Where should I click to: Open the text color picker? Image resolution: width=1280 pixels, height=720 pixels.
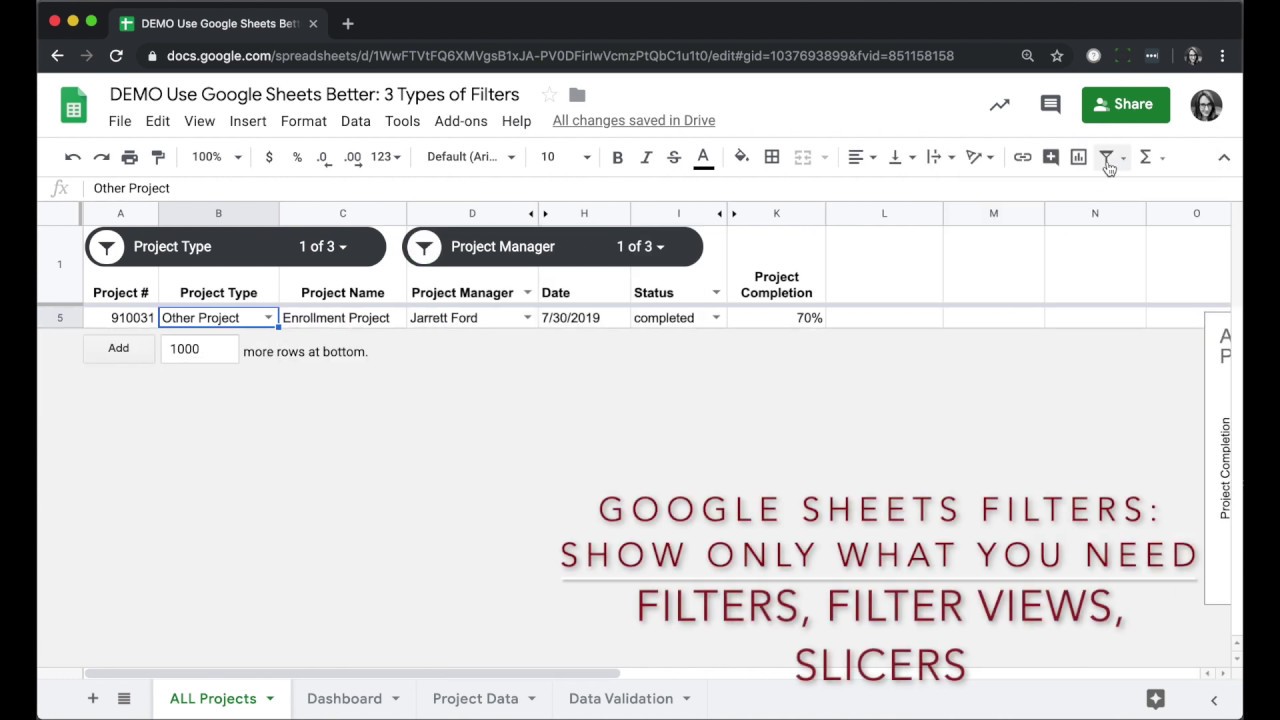pos(703,157)
